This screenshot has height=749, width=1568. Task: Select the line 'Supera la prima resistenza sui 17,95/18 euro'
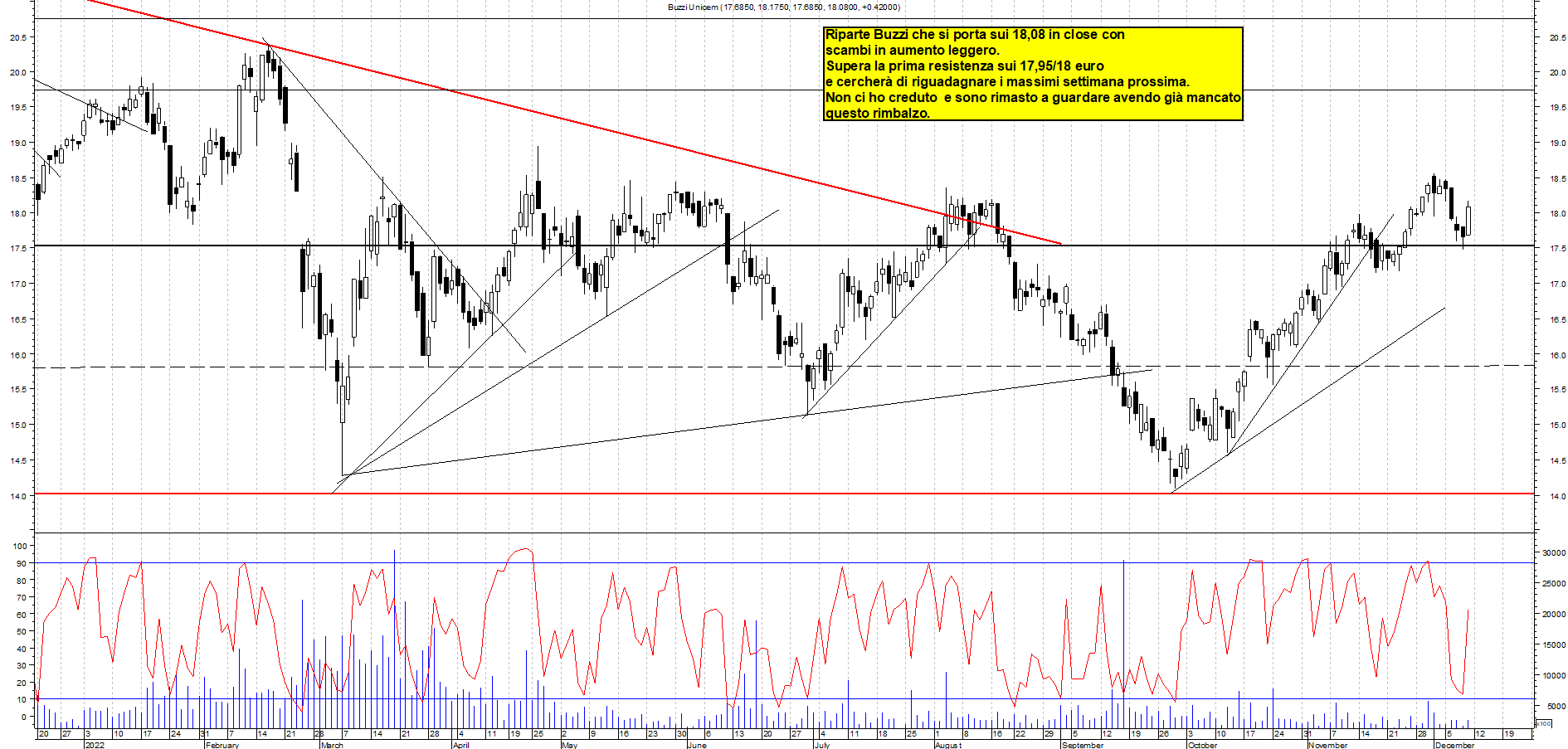pos(965,66)
